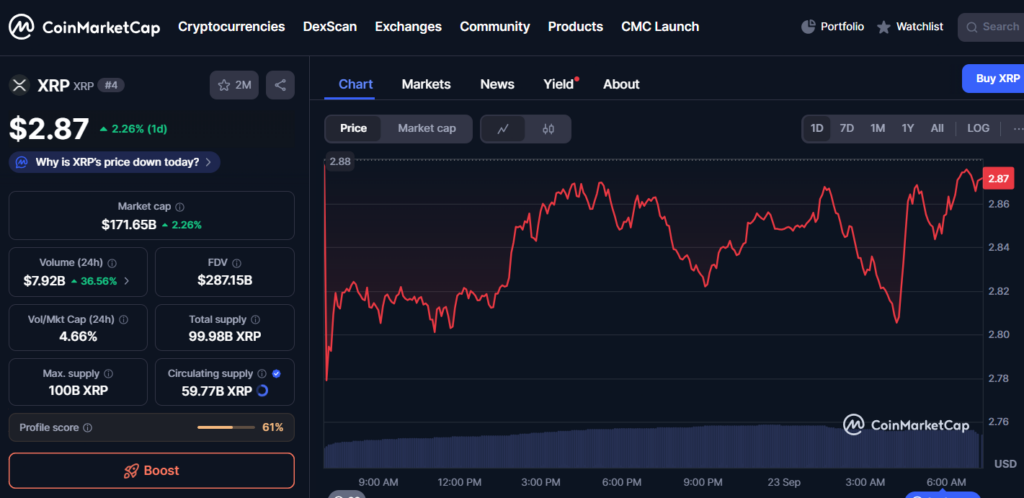
Task: Click the #4 rank badge
Action: [x=111, y=85]
